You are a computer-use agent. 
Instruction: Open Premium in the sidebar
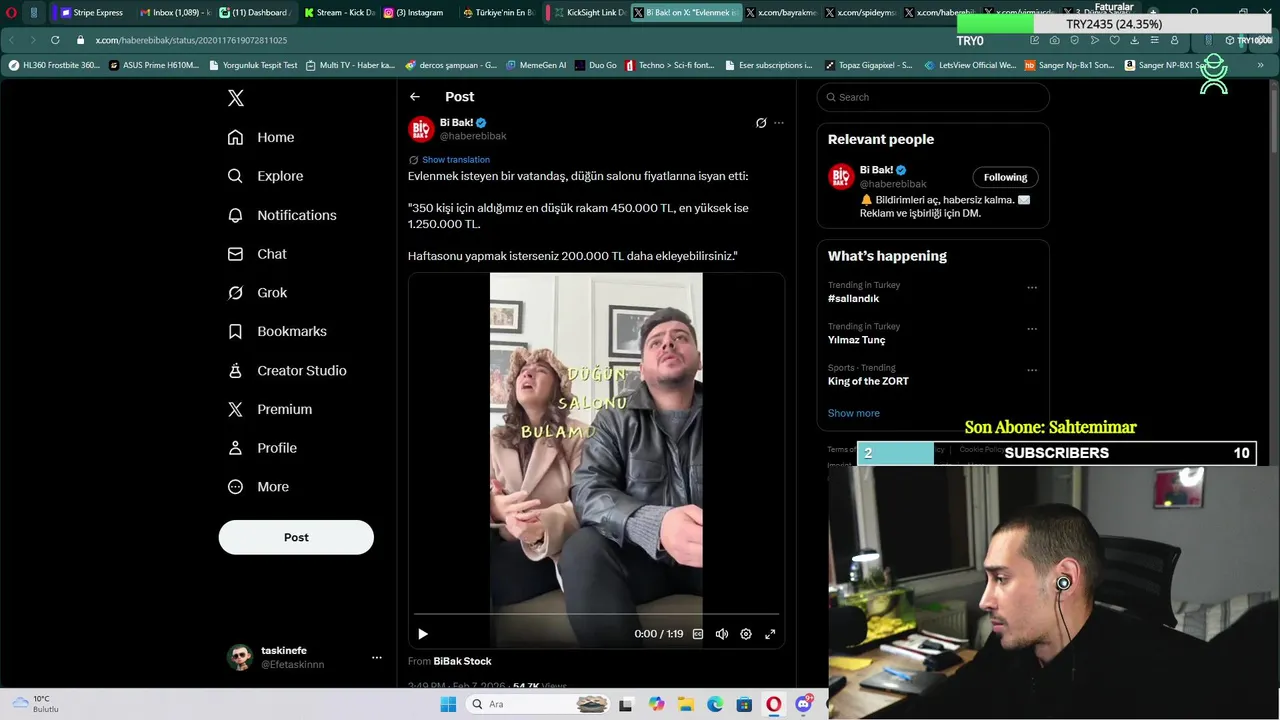pos(270,409)
